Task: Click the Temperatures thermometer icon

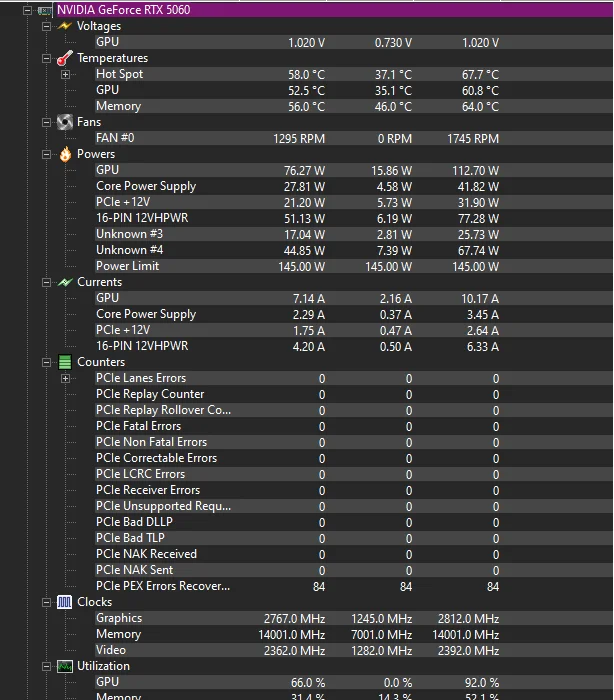Action: pos(65,58)
